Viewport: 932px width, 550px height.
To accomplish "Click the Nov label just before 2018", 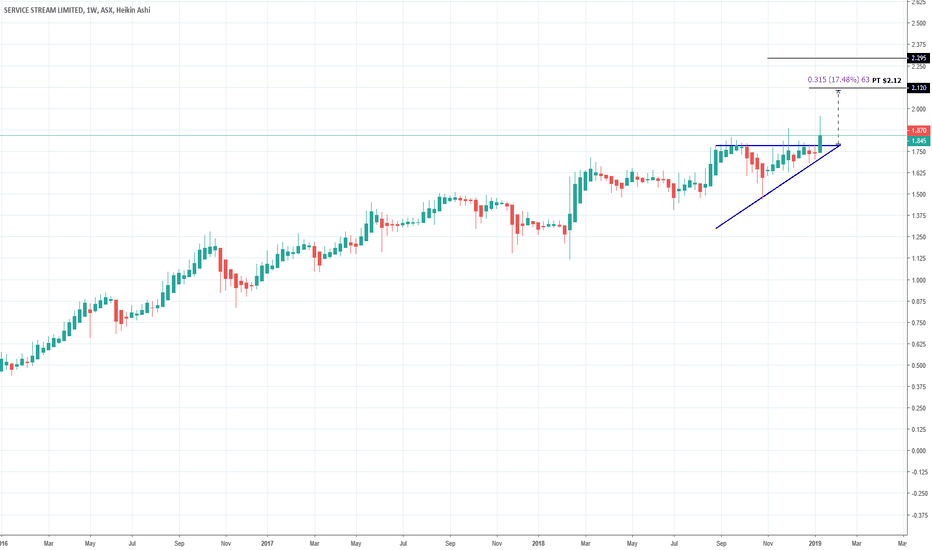I will [x=497, y=543].
